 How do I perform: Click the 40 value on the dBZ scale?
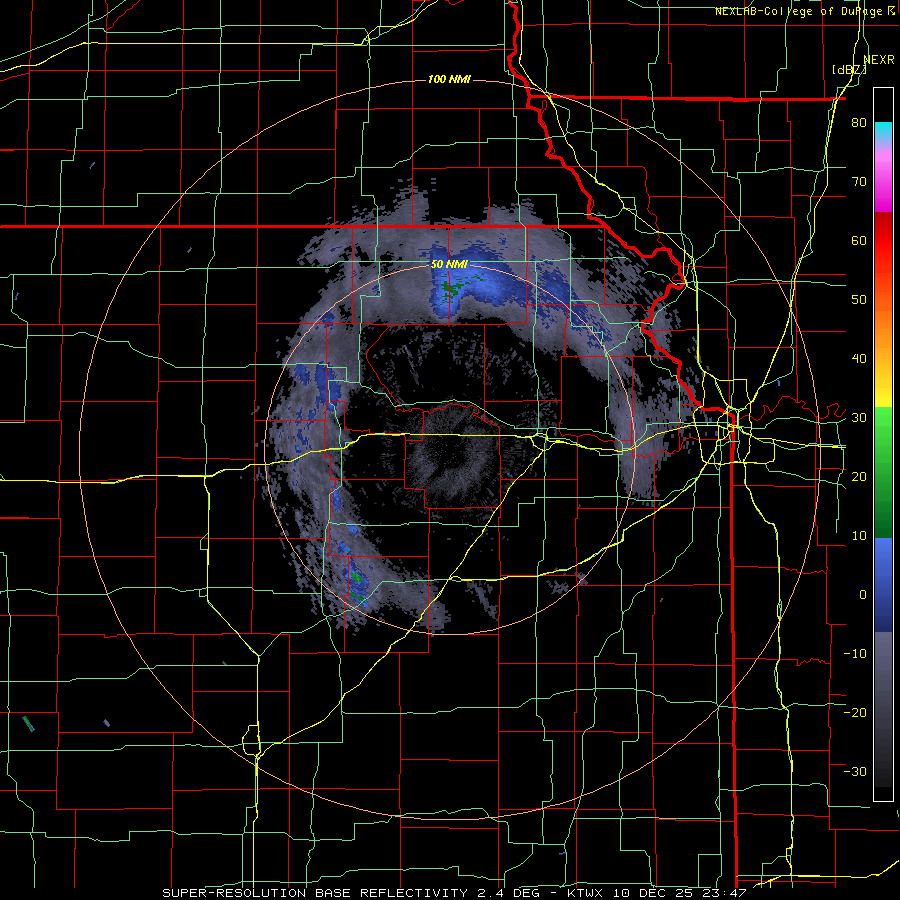(x=859, y=359)
